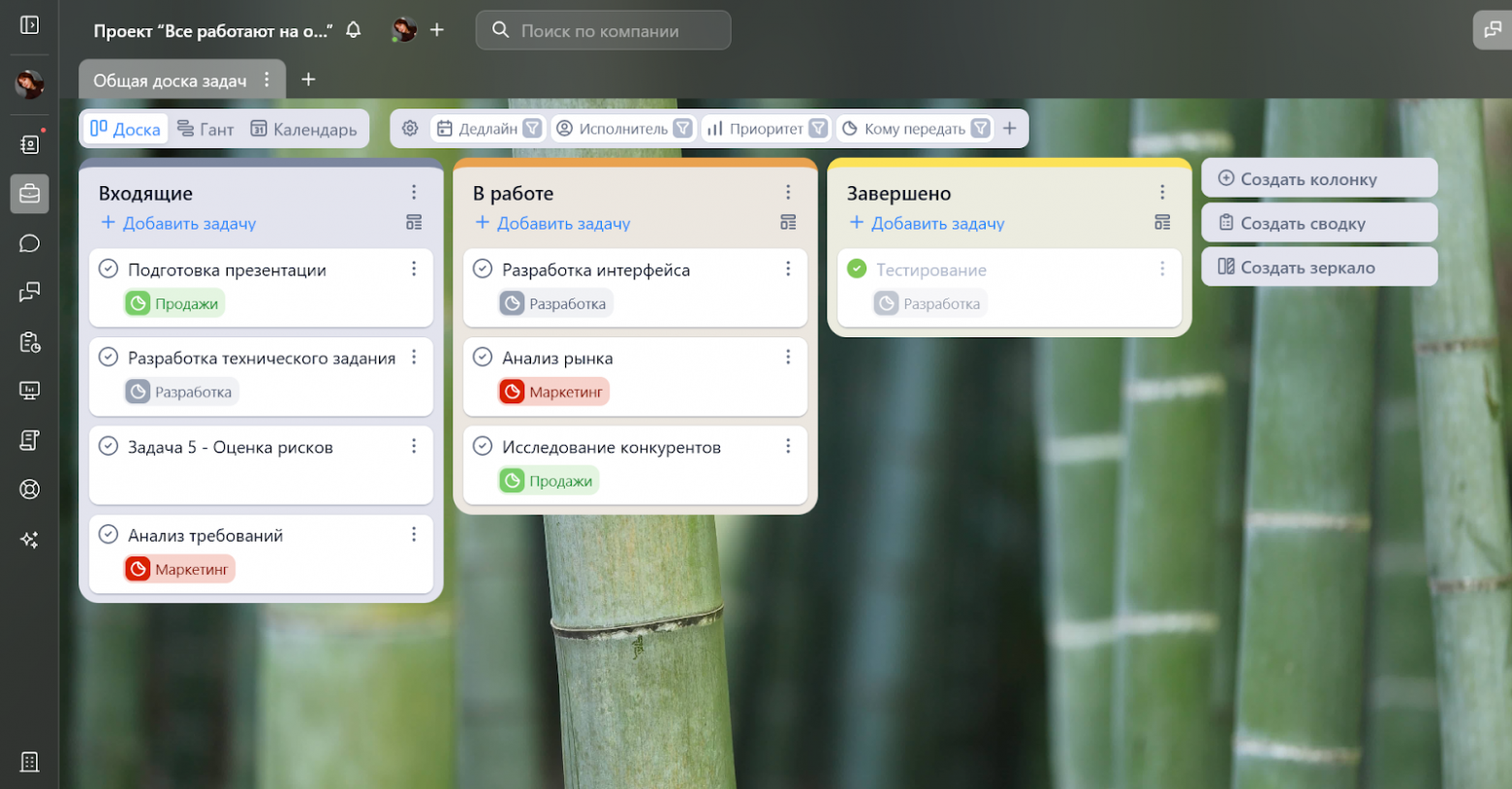1512x789 pixels.
Task: Click Создать колонку button
Action: (x=1319, y=178)
